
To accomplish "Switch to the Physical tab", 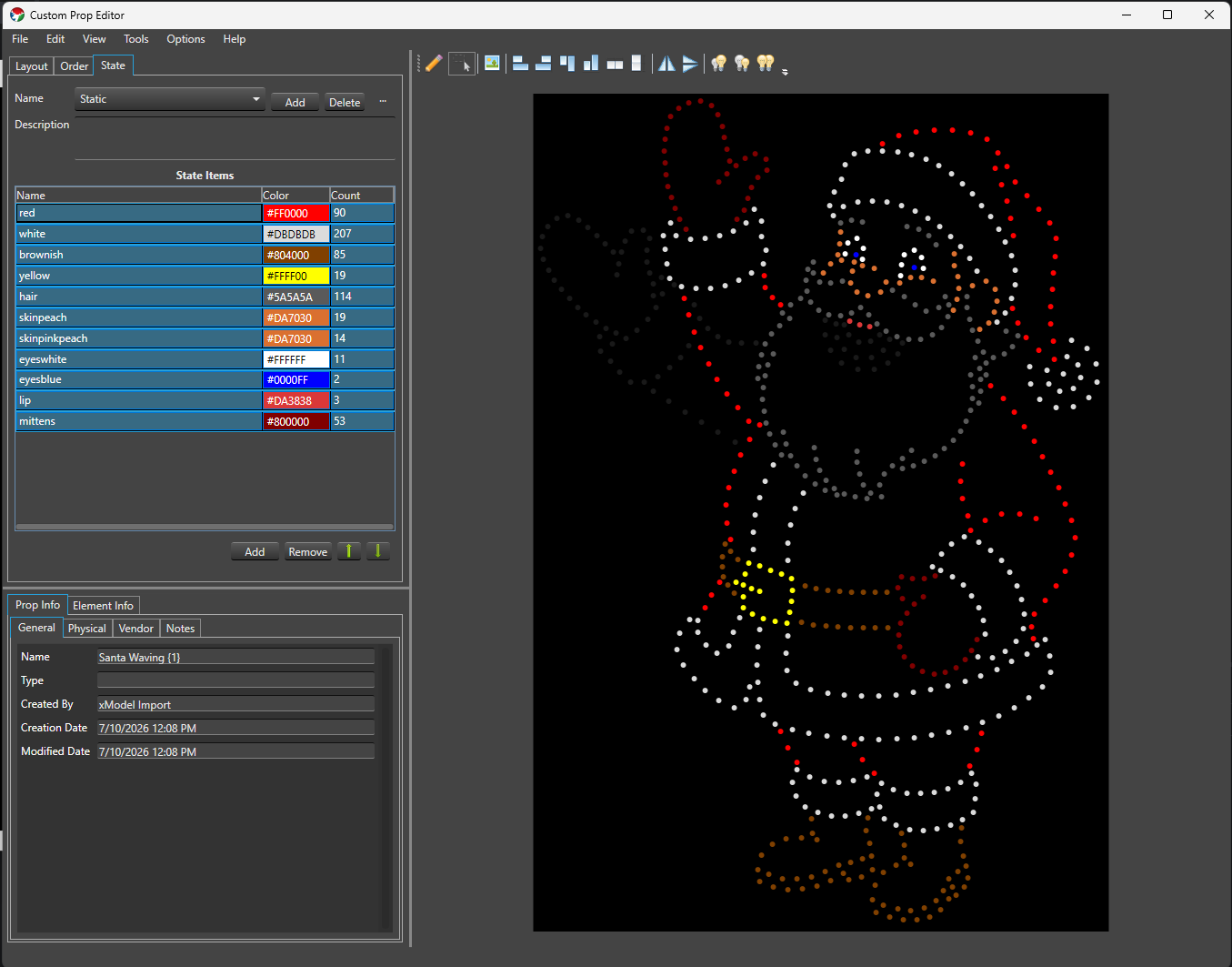I will [87, 629].
